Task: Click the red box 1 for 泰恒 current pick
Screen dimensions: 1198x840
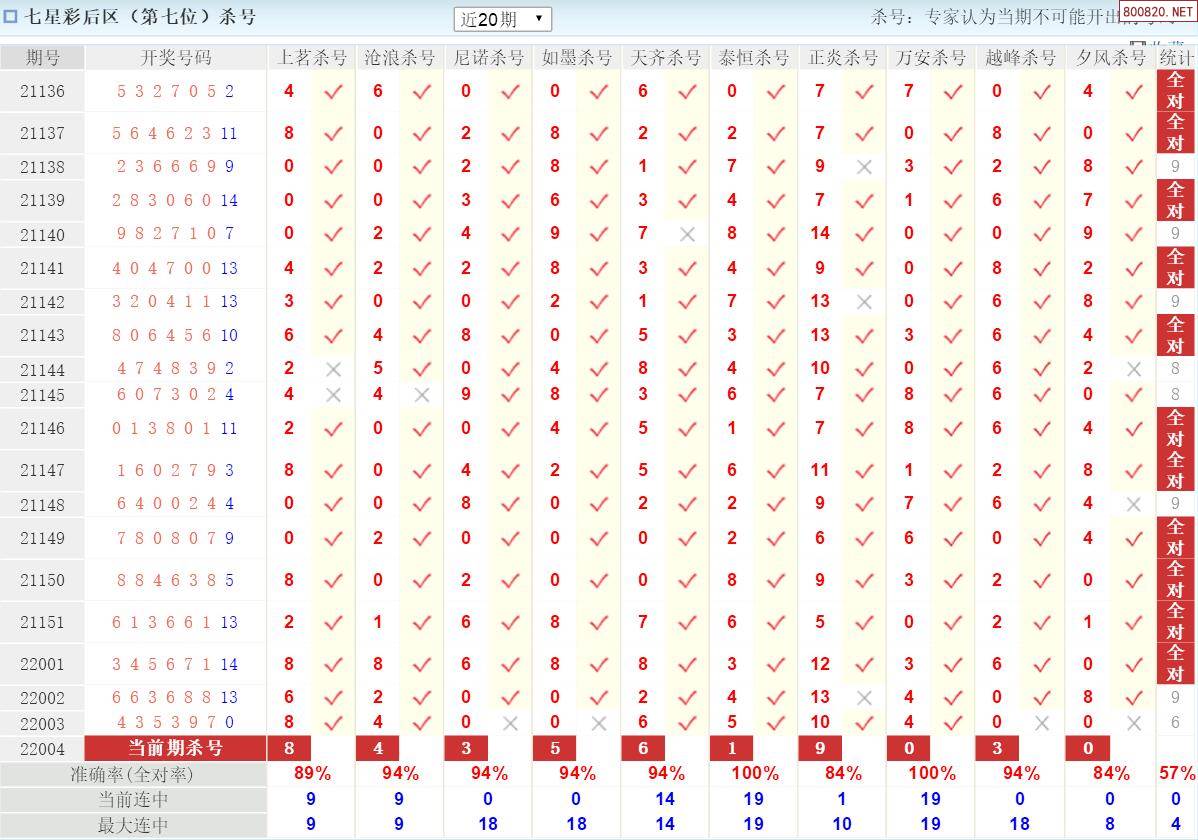Action: 732,748
